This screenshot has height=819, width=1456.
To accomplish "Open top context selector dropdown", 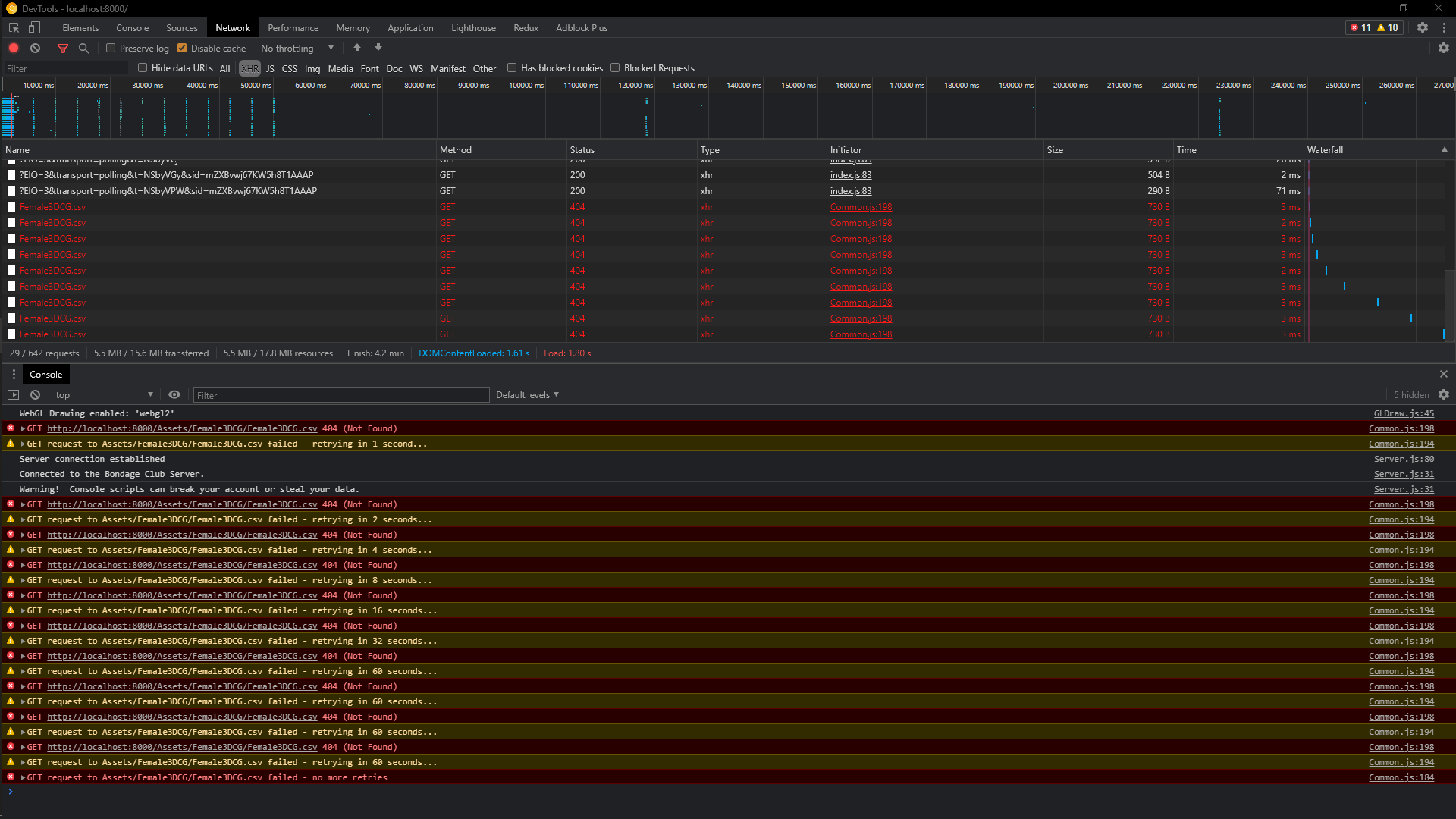I will coord(104,394).
